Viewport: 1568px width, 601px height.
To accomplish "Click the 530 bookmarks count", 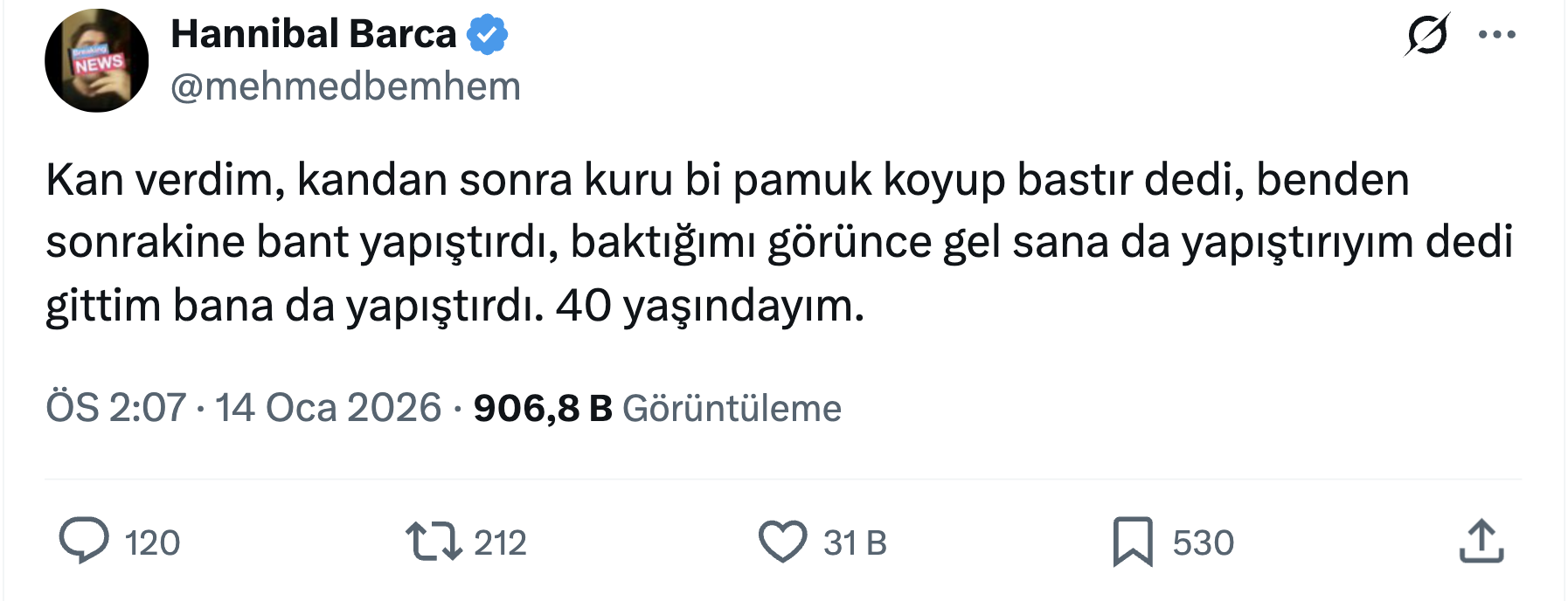I will (1203, 543).
